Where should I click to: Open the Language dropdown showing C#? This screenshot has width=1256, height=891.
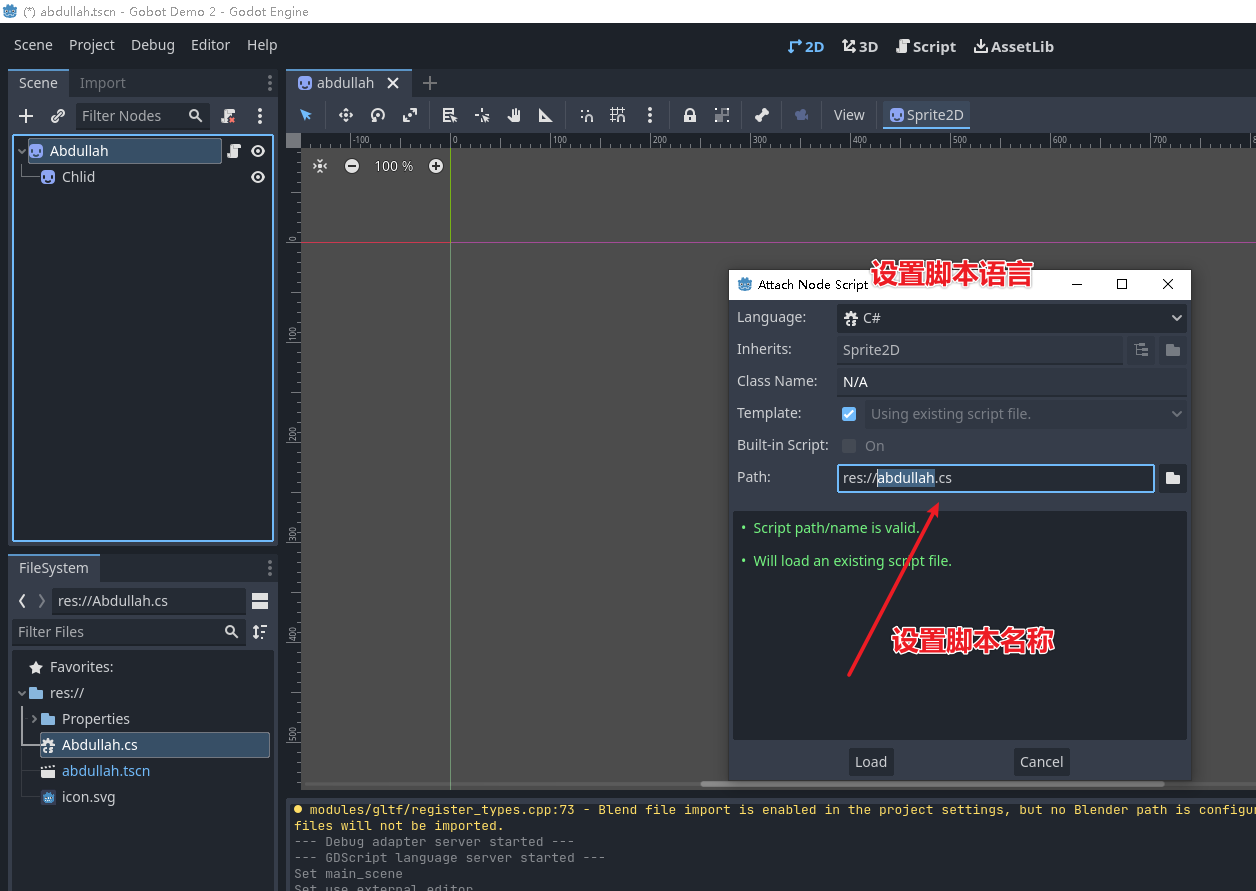1011,318
